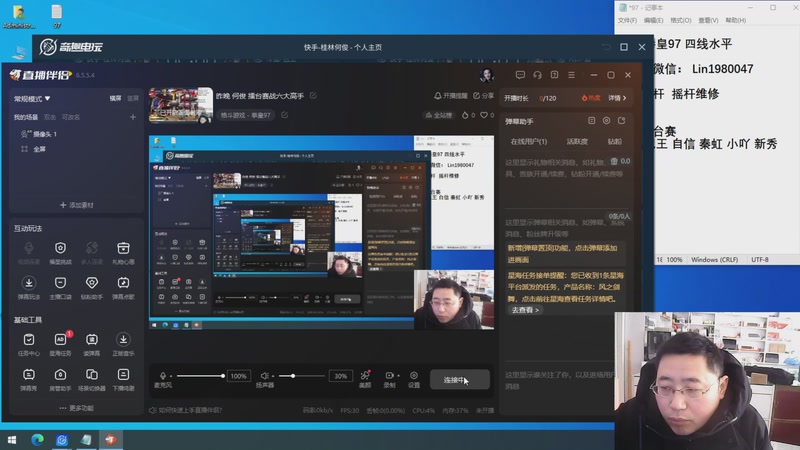
Task: Open the 弹幕玩法 tool
Action: tap(29, 288)
